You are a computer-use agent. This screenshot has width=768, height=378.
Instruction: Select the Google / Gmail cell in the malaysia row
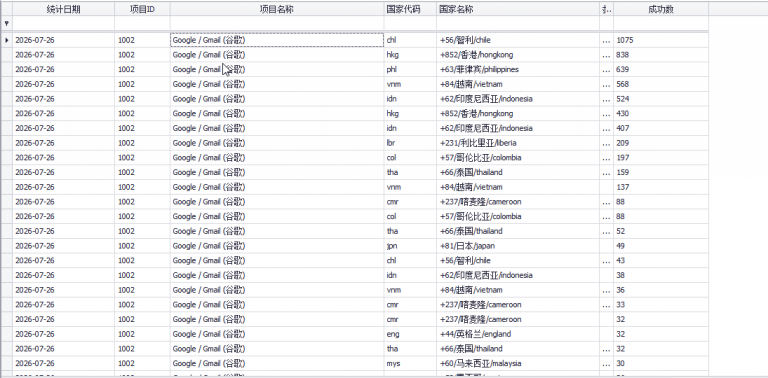click(277, 363)
